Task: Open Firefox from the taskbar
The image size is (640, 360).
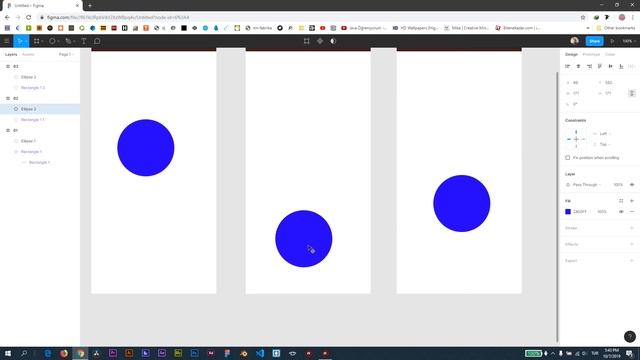Action: click(x=64, y=353)
